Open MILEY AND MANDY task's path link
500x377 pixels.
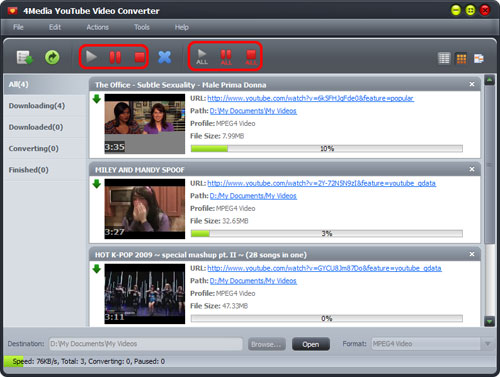tap(253, 196)
